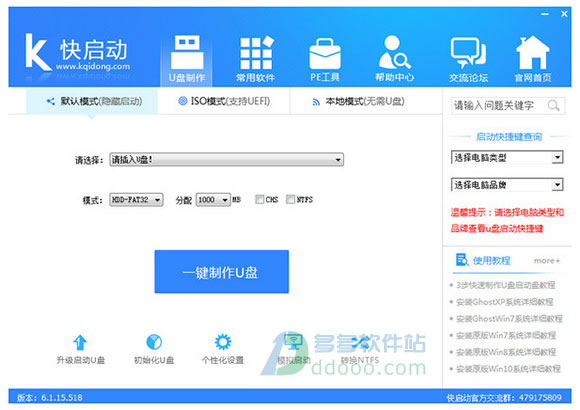Click the 一键制作U盘 button
This screenshot has height=410, width=580.
pos(222,272)
